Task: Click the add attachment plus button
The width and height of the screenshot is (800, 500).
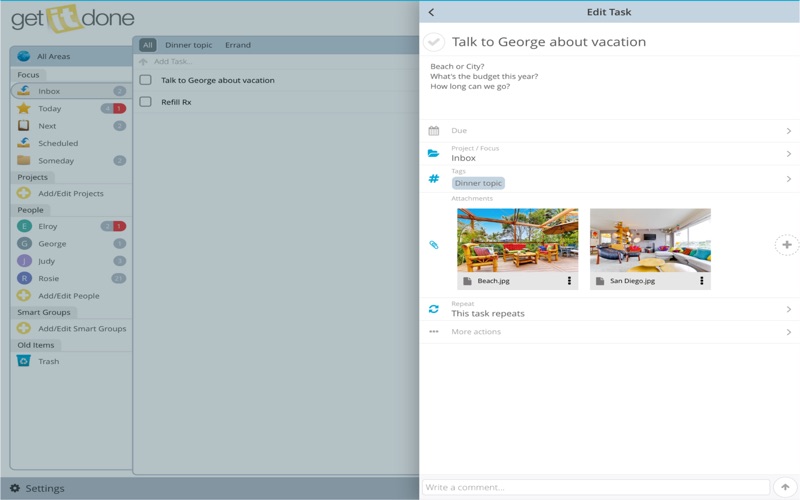Action: pos(787,245)
